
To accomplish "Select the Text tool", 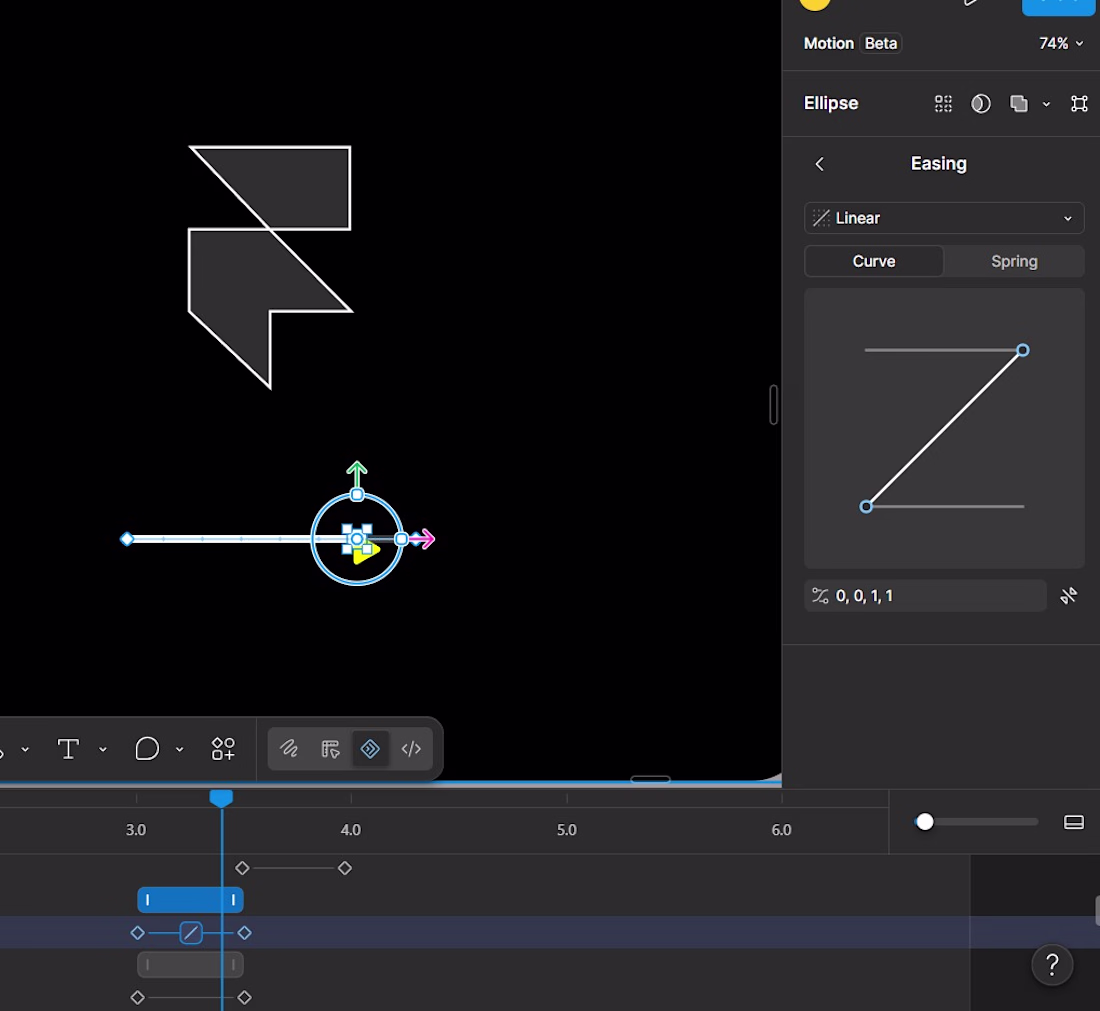I will click(x=68, y=749).
